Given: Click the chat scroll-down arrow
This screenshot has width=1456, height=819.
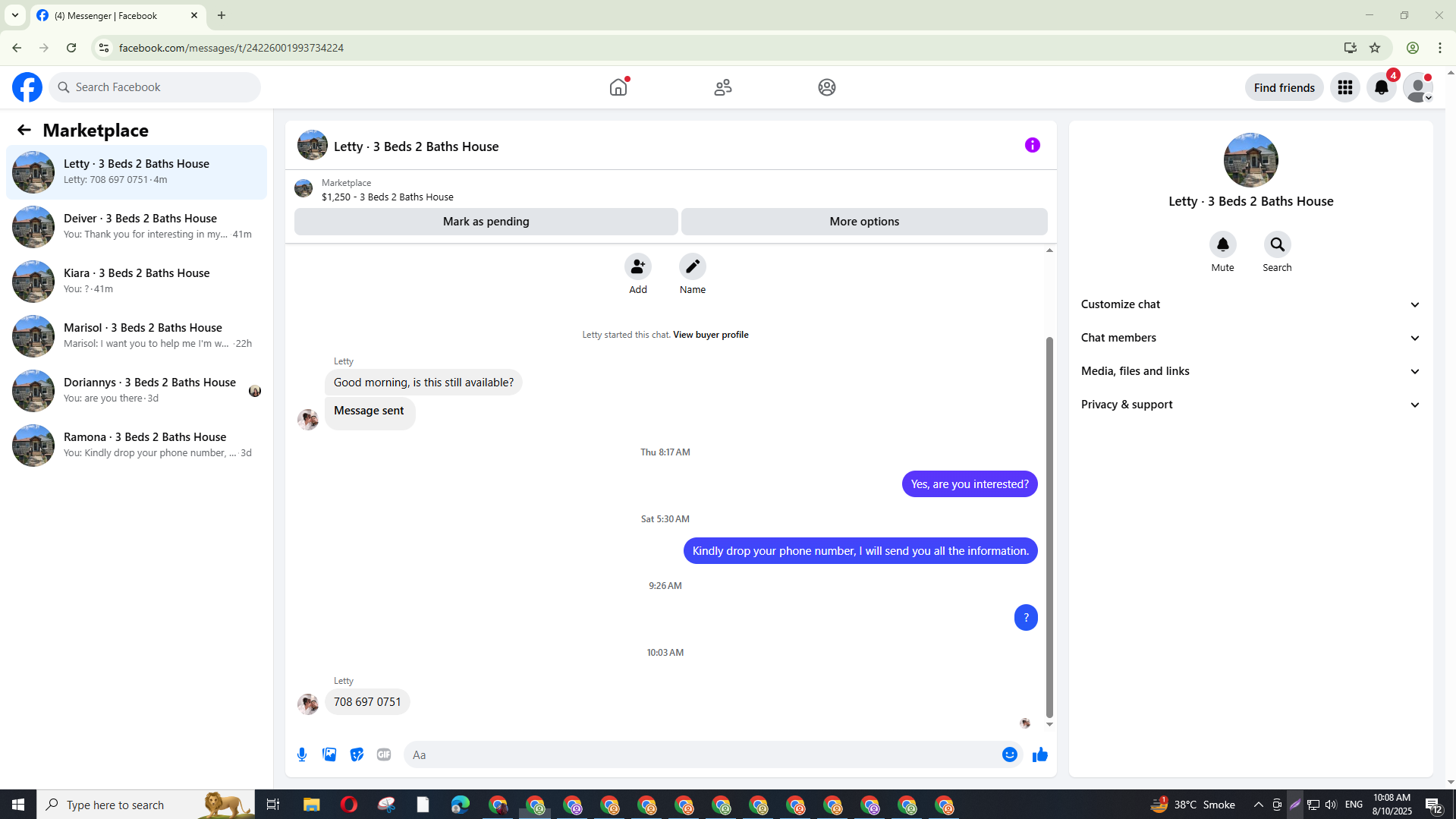Looking at the screenshot, I should point(1050,725).
